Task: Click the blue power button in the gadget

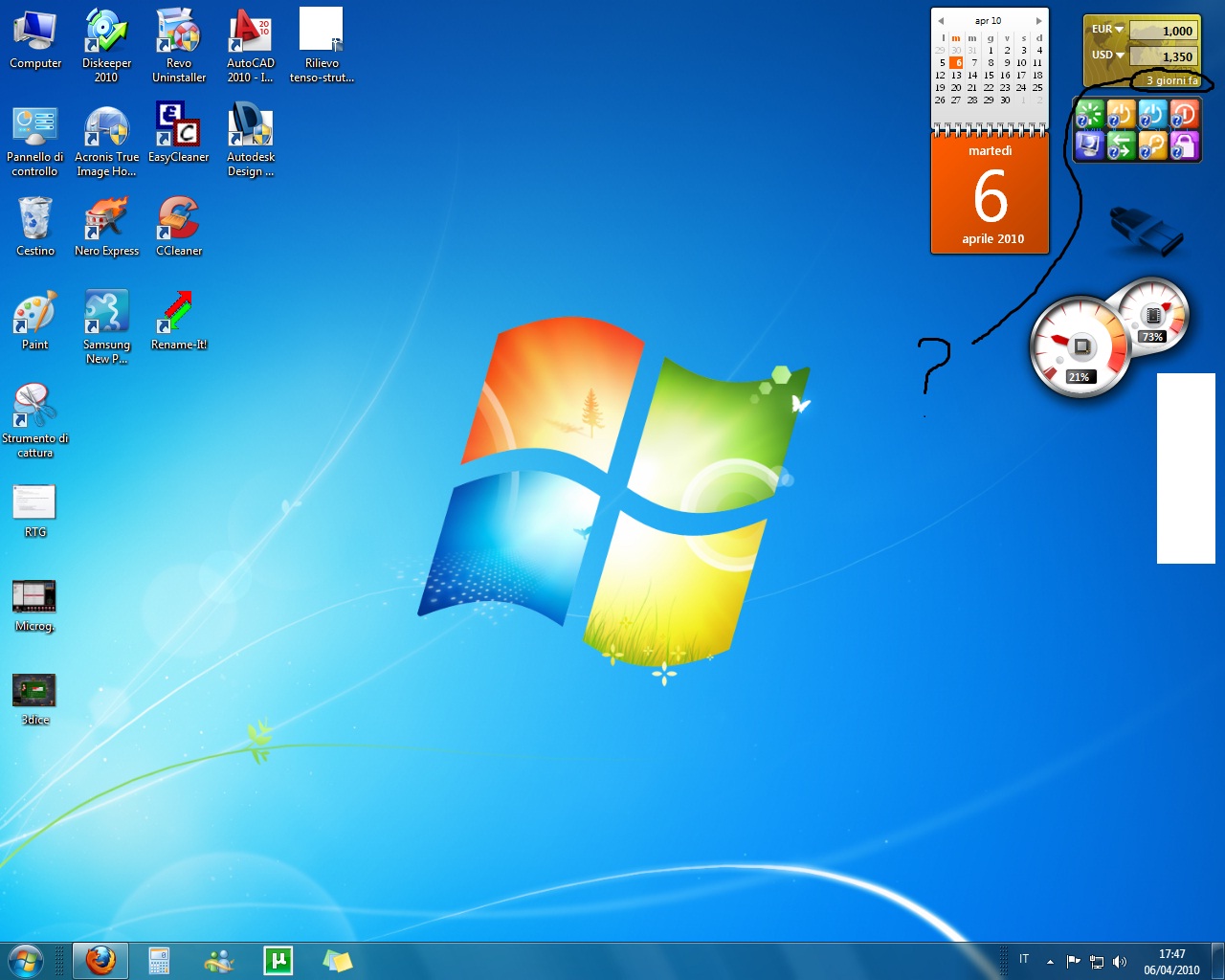Action: 1152,114
